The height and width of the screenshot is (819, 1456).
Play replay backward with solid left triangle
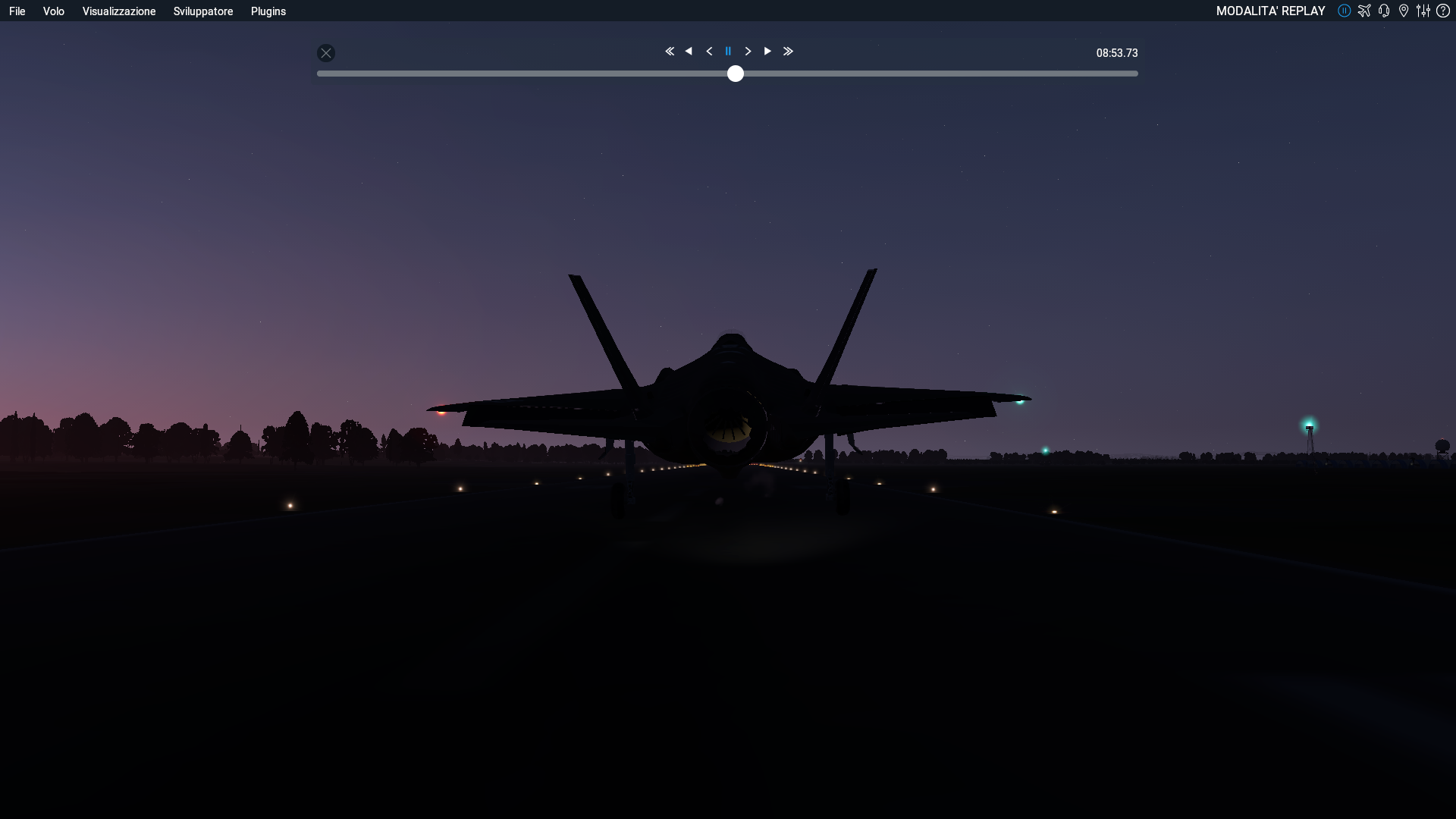[689, 52]
